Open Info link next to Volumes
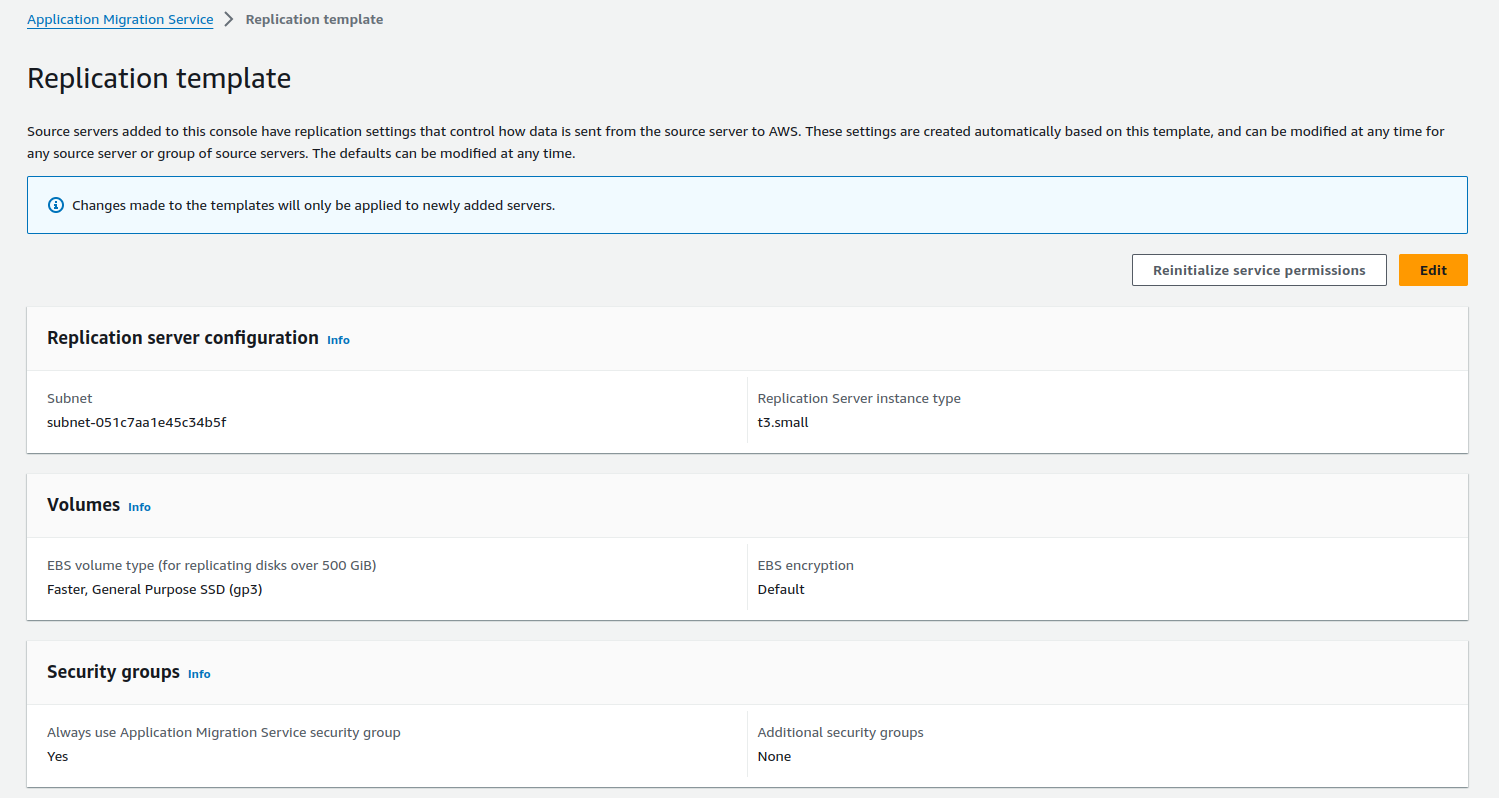Viewport: 1499px width, 798px height. point(139,507)
